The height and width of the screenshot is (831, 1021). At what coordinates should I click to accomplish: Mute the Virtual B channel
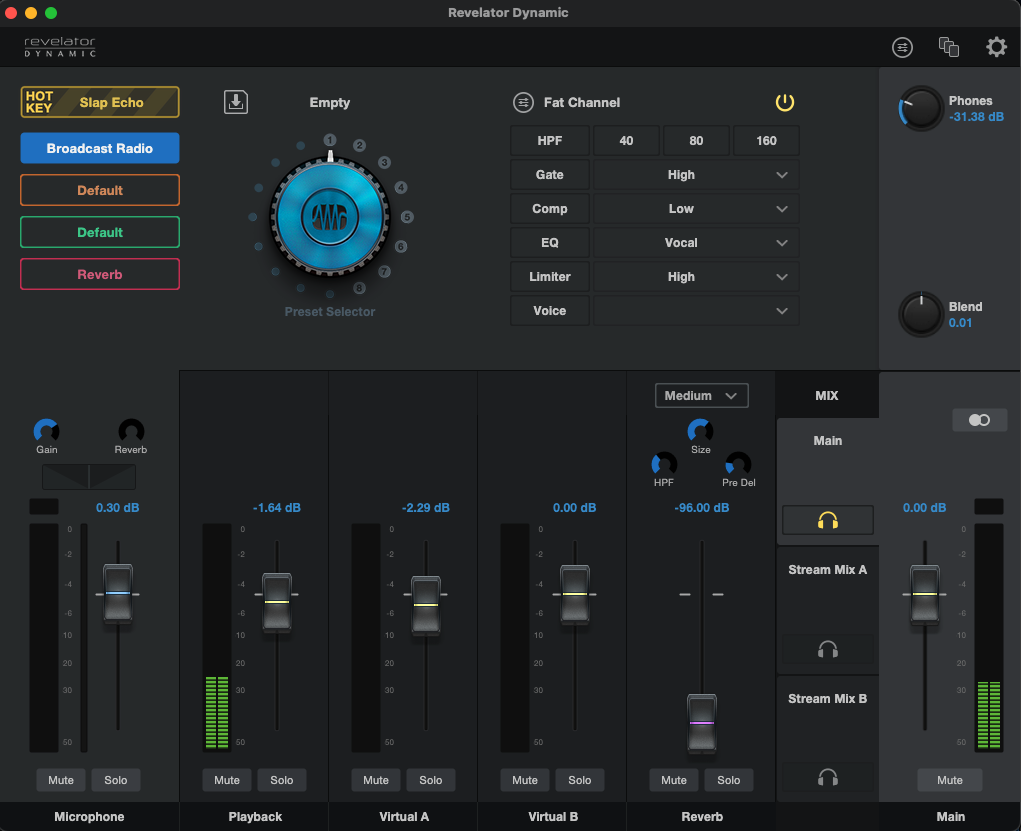pyautogui.click(x=525, y=780)
